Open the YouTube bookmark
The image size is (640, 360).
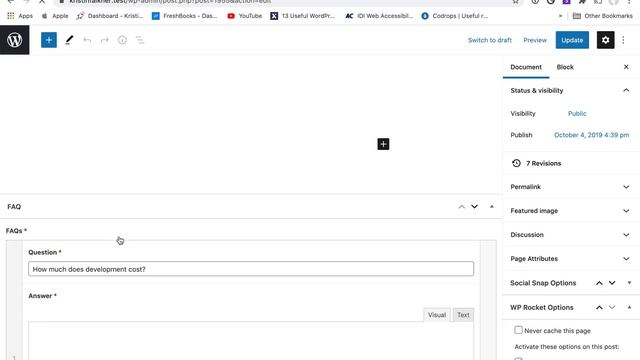(245, 16)
